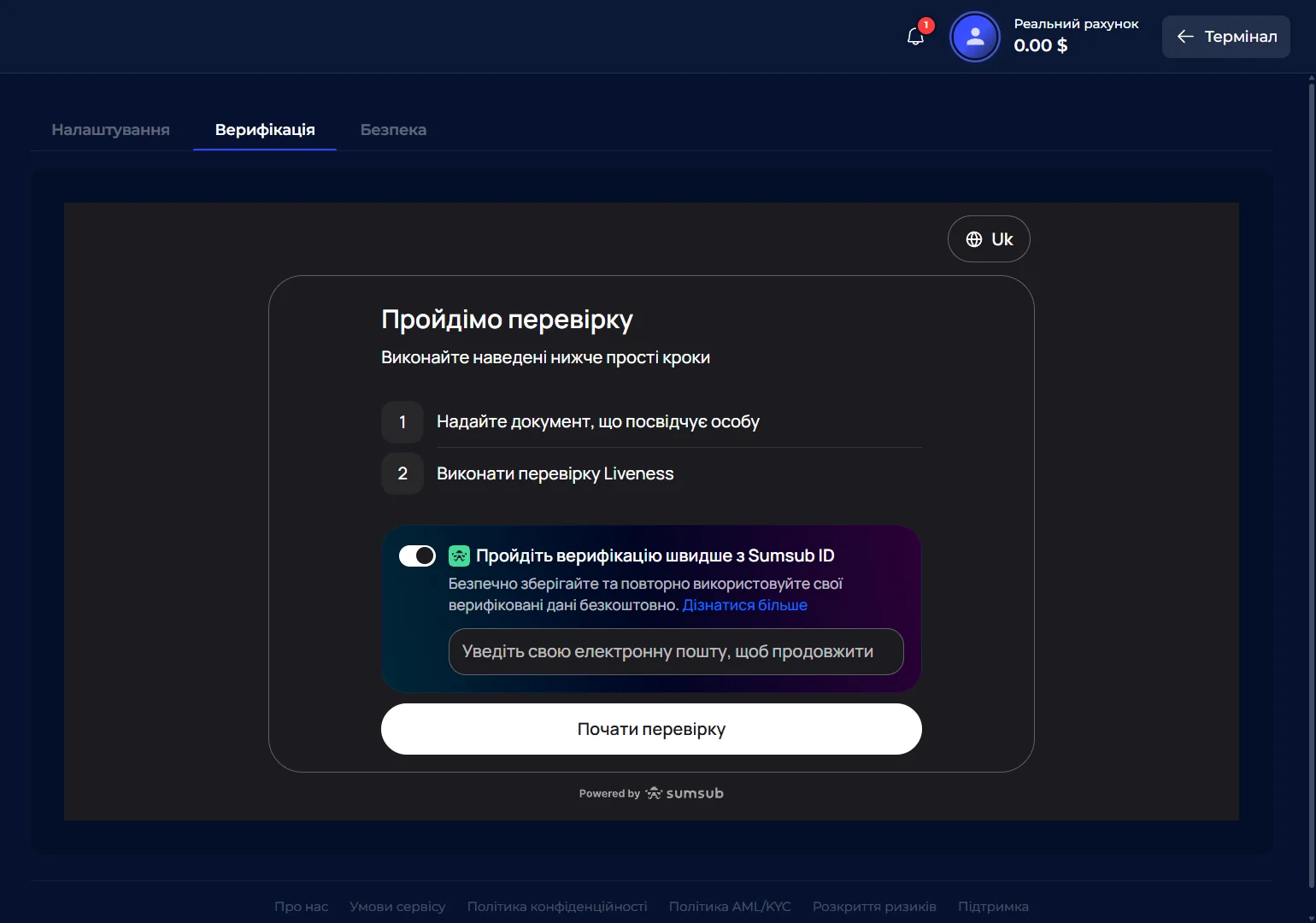Click the Sumsub logo in footer

pos(684,793)
